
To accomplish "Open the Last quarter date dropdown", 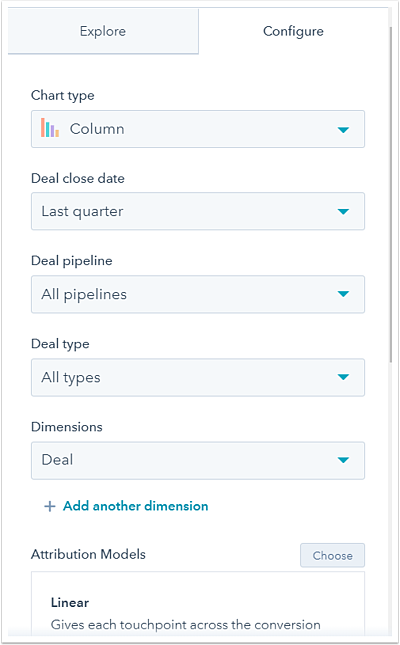I will (198, 211).
